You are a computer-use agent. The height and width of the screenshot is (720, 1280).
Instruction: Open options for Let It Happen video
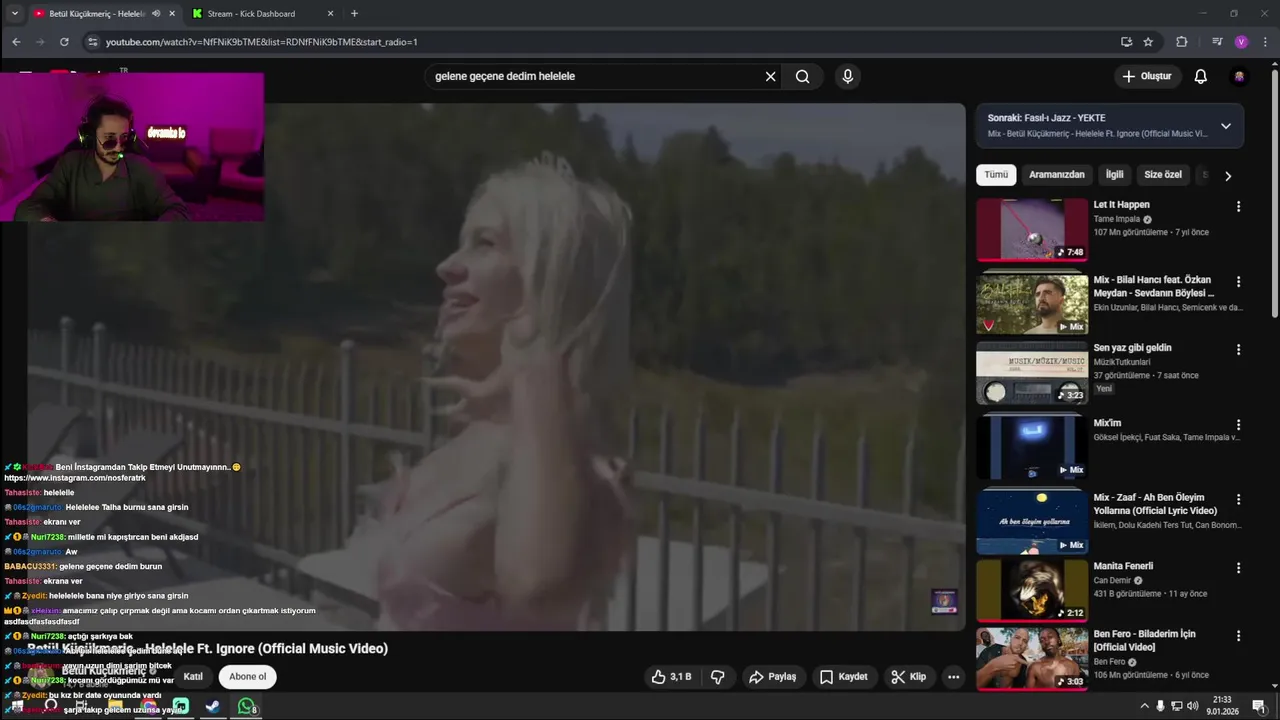(x=1238, y=207)
